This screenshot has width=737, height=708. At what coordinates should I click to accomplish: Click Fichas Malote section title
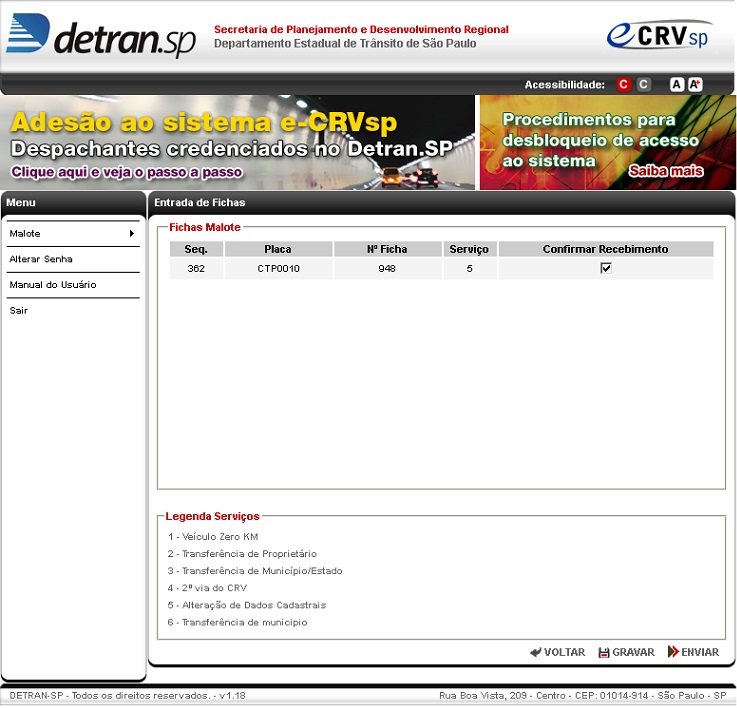point(205,228)
